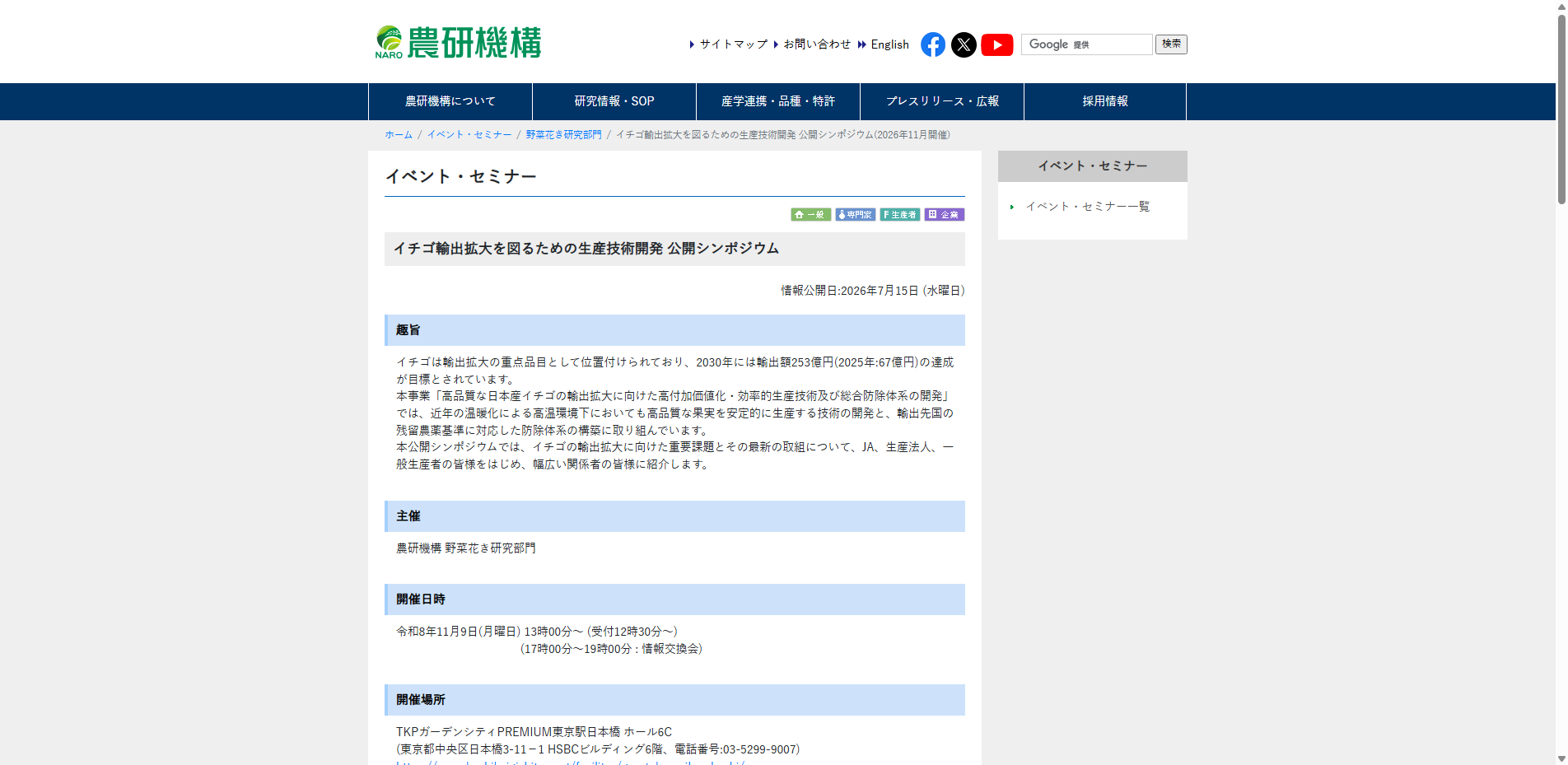
Task: Click the 一般 audience tag icon
Action: pyautogui.click(x=810, y=214)
